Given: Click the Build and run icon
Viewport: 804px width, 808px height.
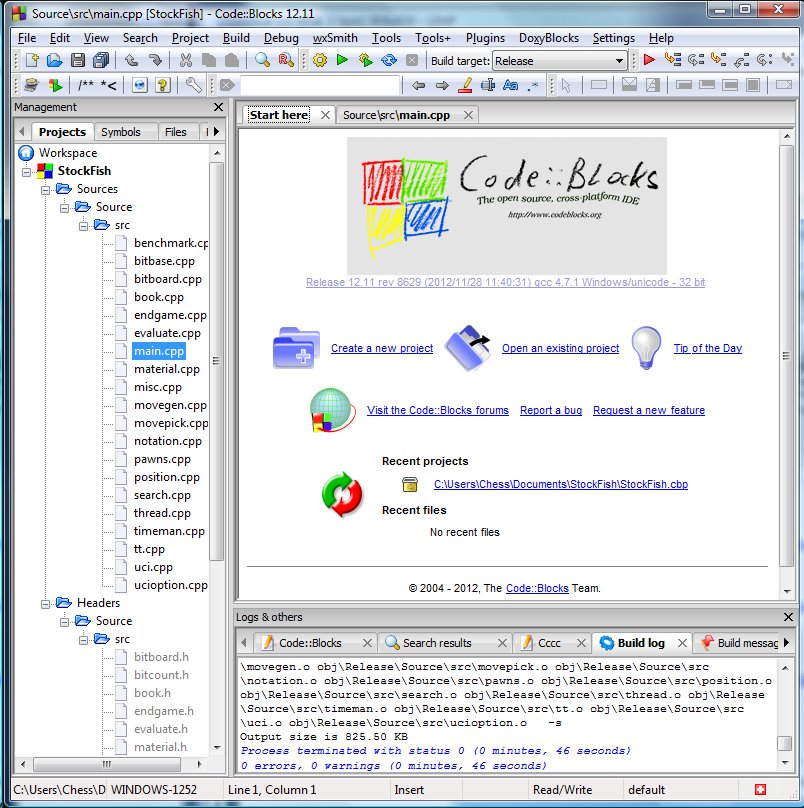Looking at the screenshot, I should point(366,60).
